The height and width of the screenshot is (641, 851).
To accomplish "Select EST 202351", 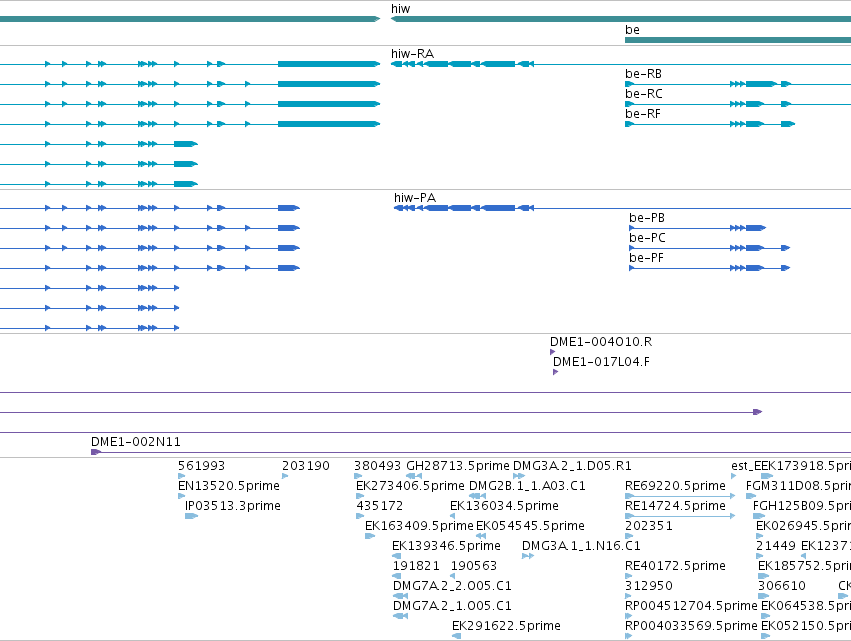I will 649,526.
